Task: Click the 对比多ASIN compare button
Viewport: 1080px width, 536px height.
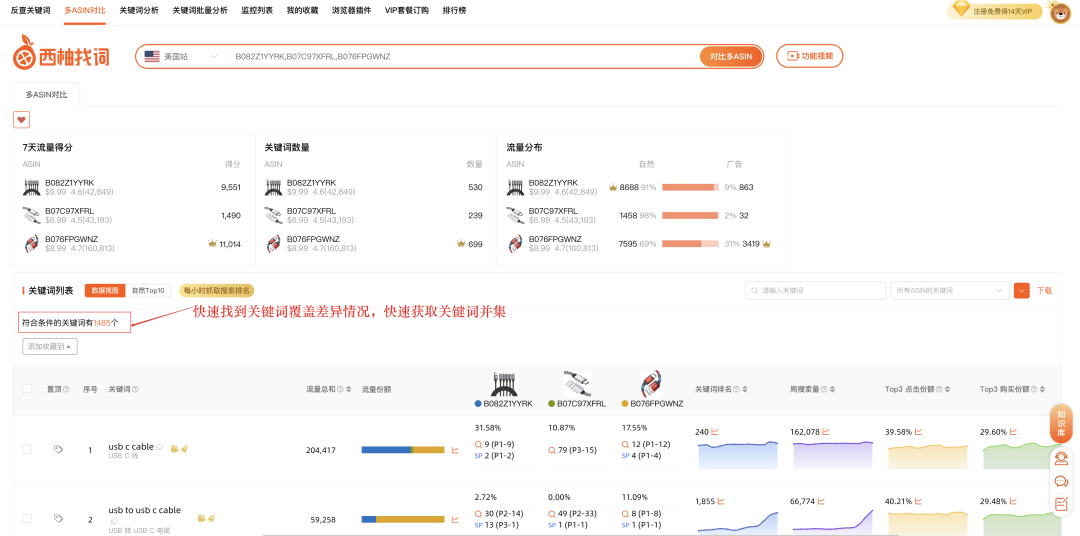Action: click(x=731, y=56)
